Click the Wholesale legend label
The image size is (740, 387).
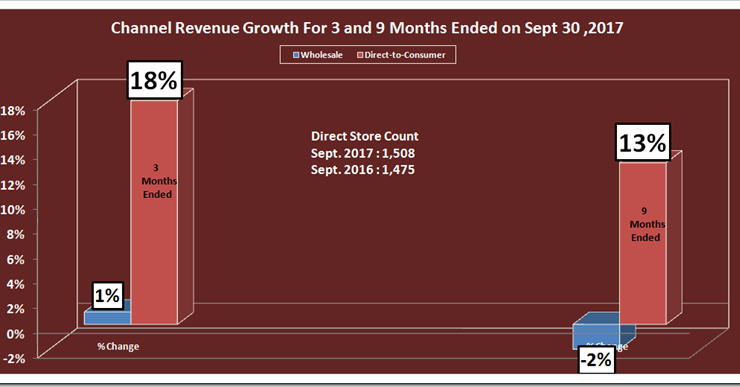coord(321,55)
